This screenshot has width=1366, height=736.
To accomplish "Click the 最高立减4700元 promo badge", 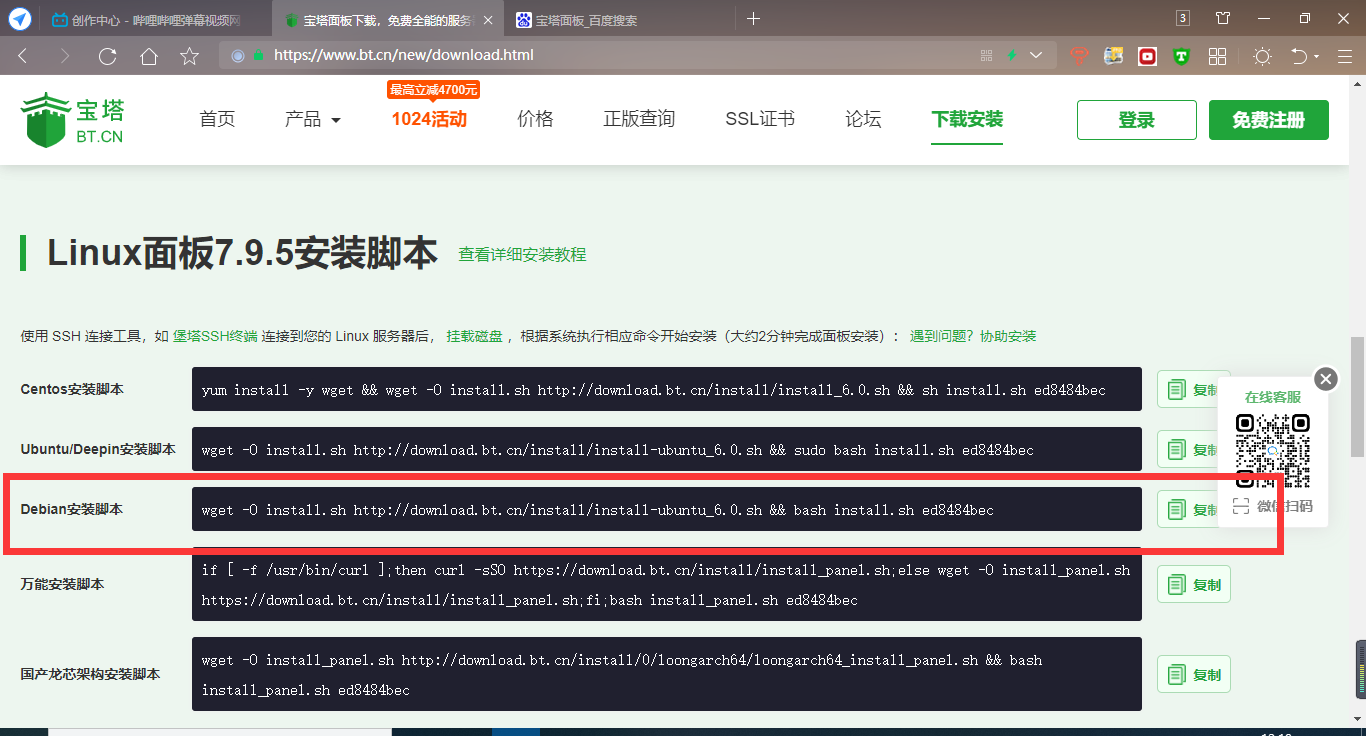I will (x=433, y=90).
